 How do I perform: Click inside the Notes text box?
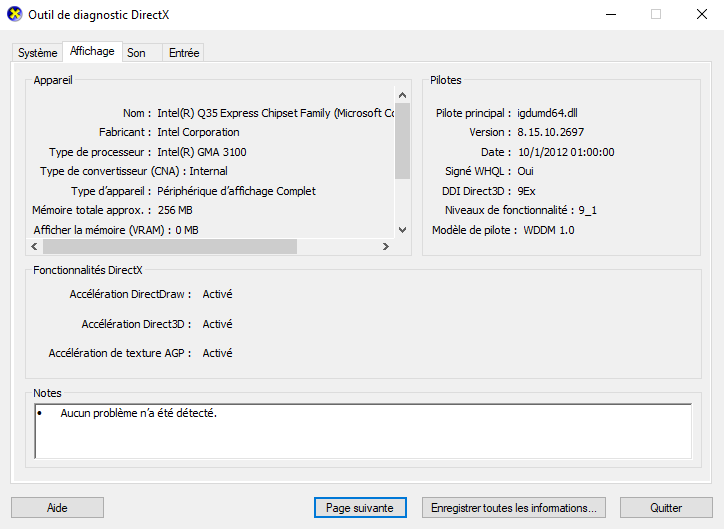[x=363, y=431]
